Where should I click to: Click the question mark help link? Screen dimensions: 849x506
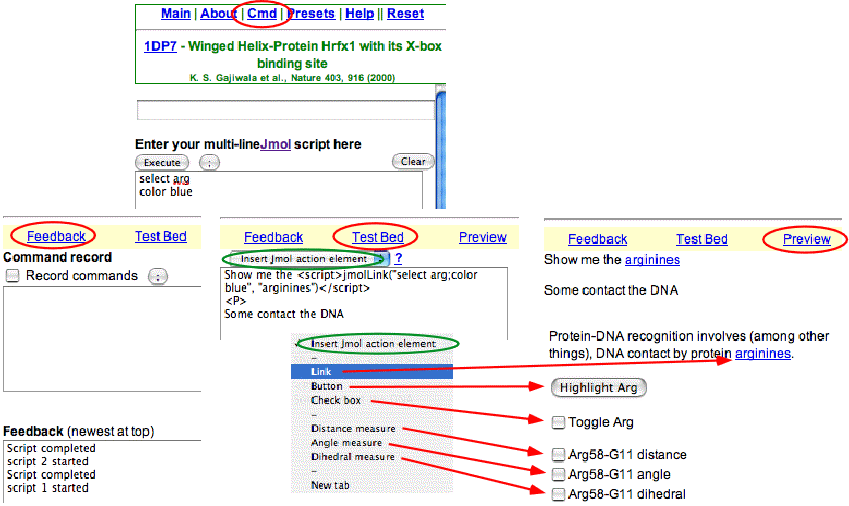tap(398, 258)
